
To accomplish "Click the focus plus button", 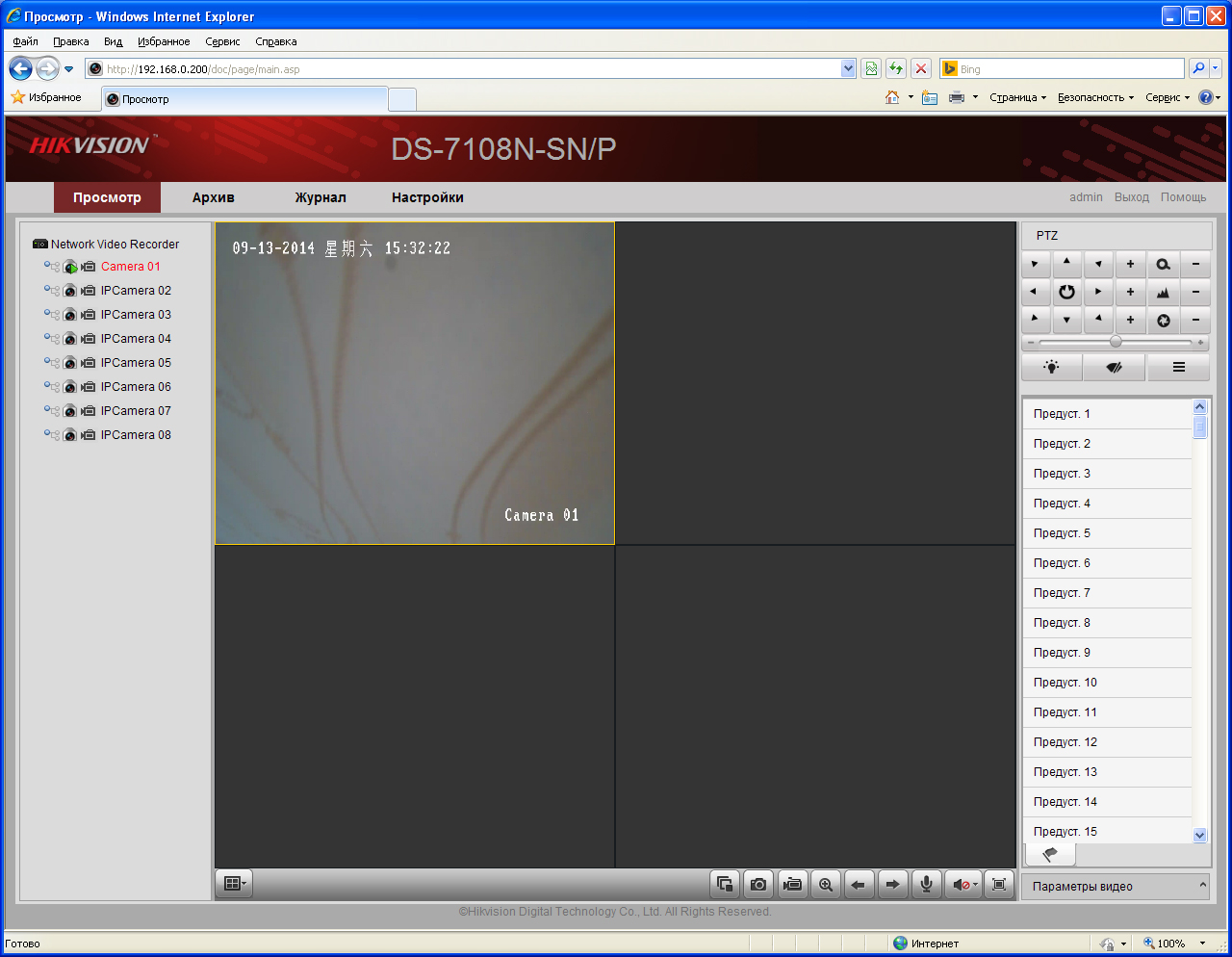I will 1130,292.
